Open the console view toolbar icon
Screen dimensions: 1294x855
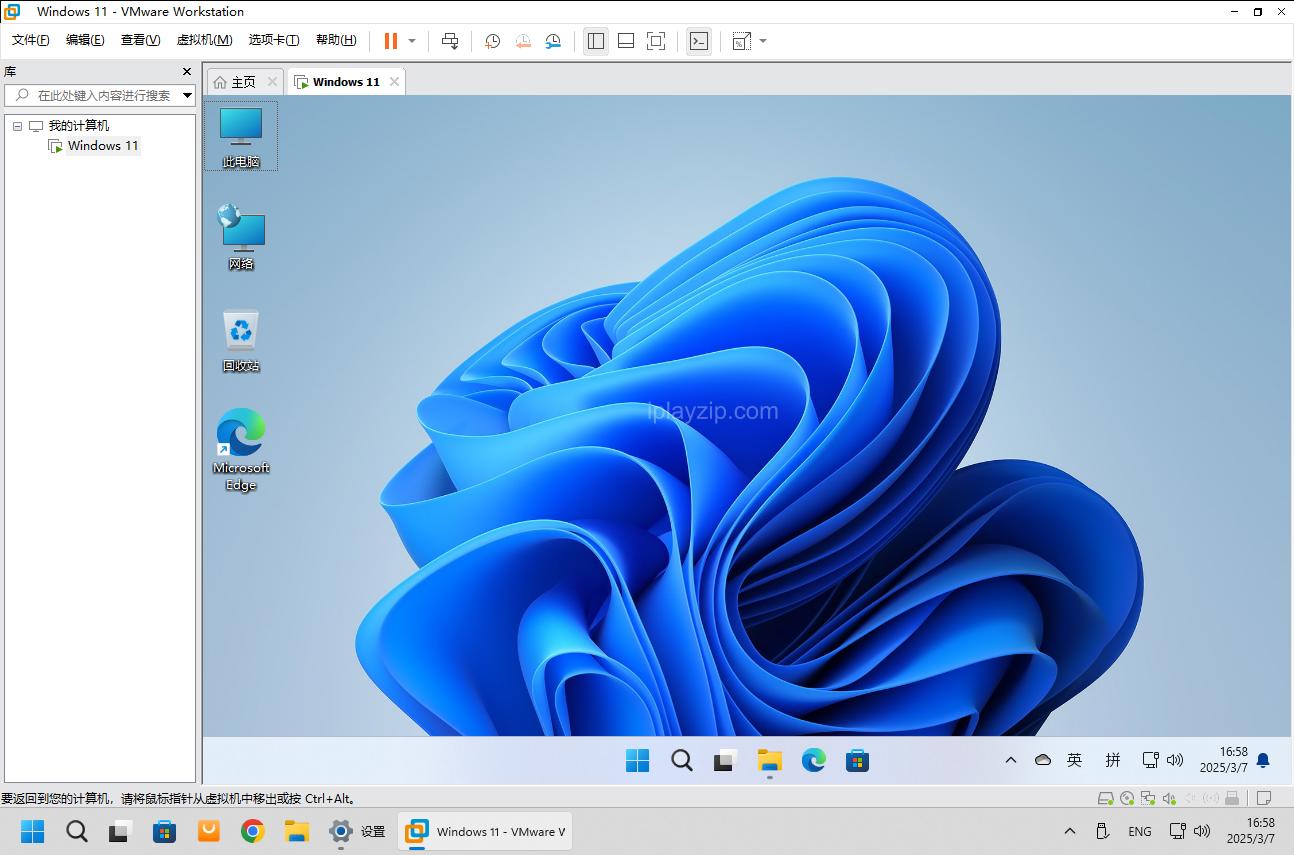click(699, 41)
